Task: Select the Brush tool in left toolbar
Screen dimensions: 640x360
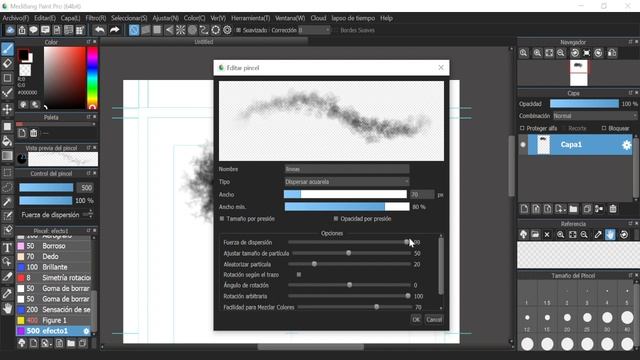Action: (x=7, y=49)
